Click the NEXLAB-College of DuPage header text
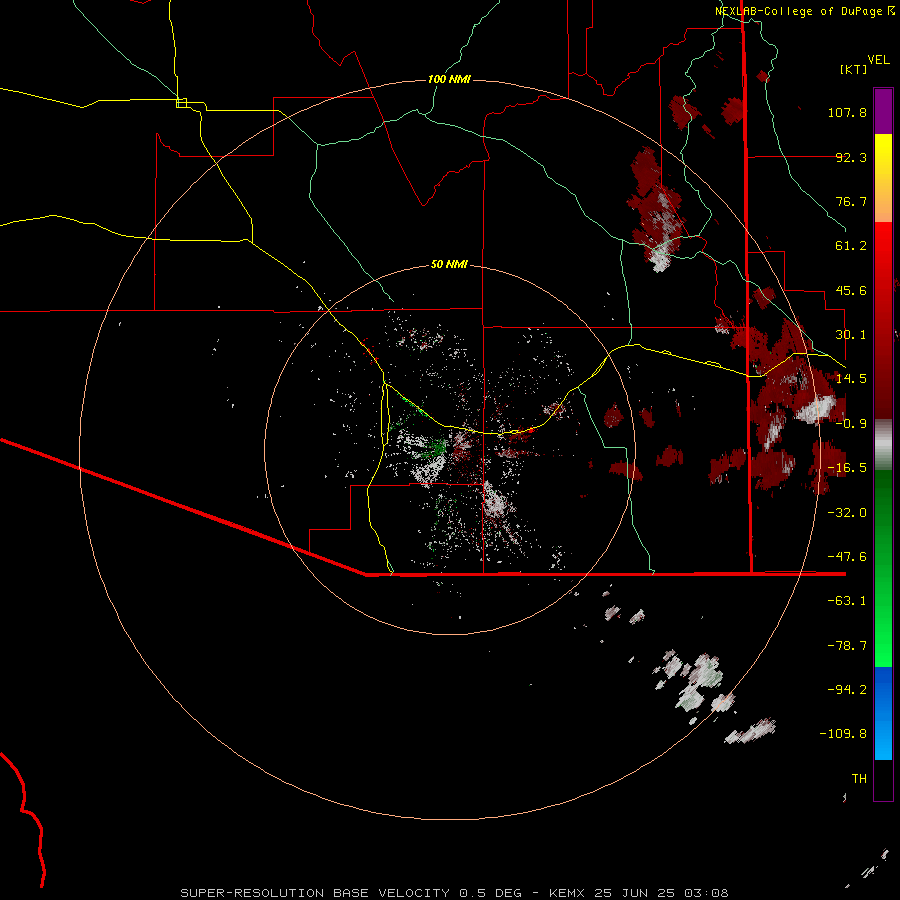This screenshot has height=900, width=900. (x=798, y=11)
